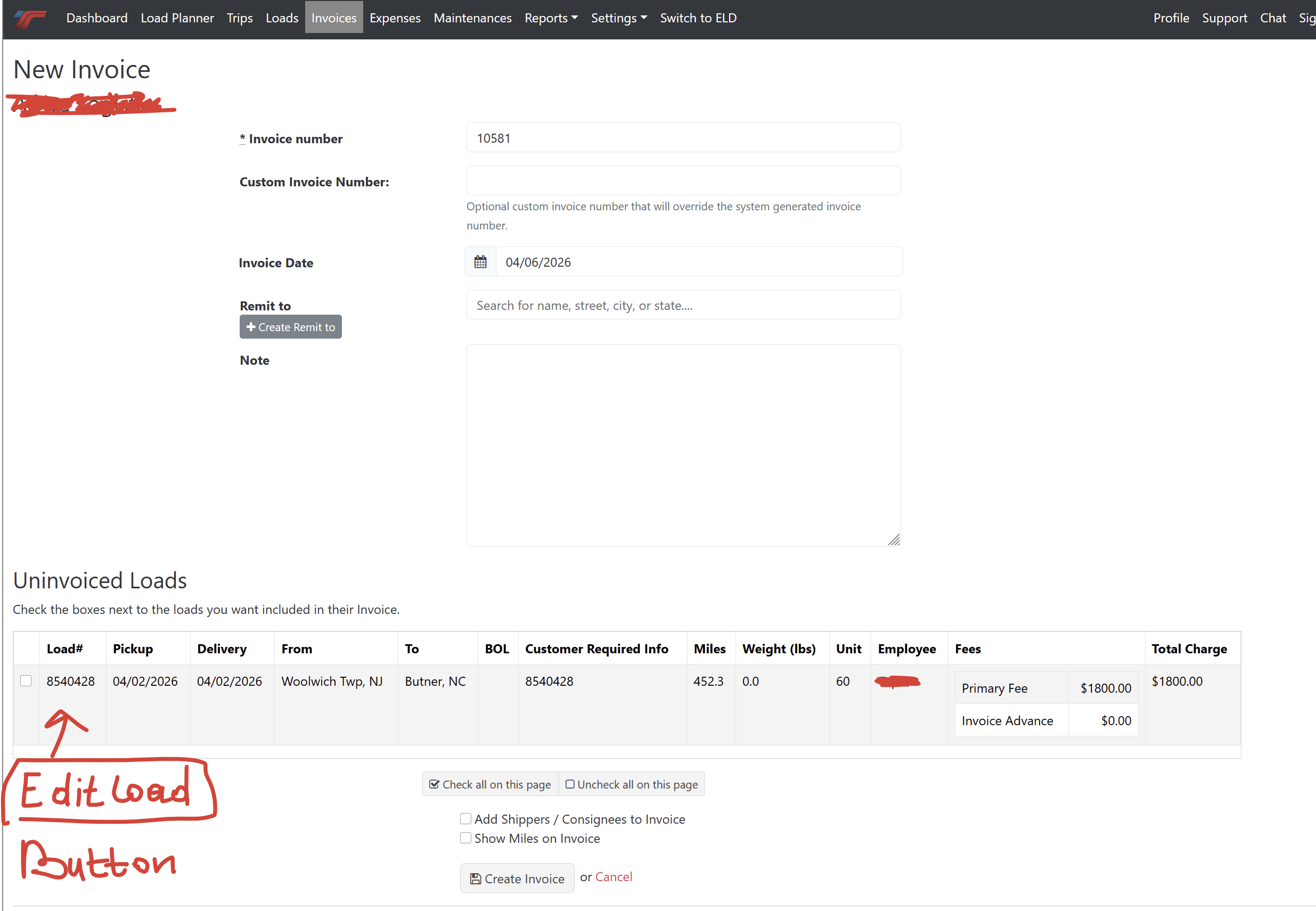Enable Add Shippers / Consignees to Invoice
The height and width of the screenshot is (911, 1316).
(466, 818)
